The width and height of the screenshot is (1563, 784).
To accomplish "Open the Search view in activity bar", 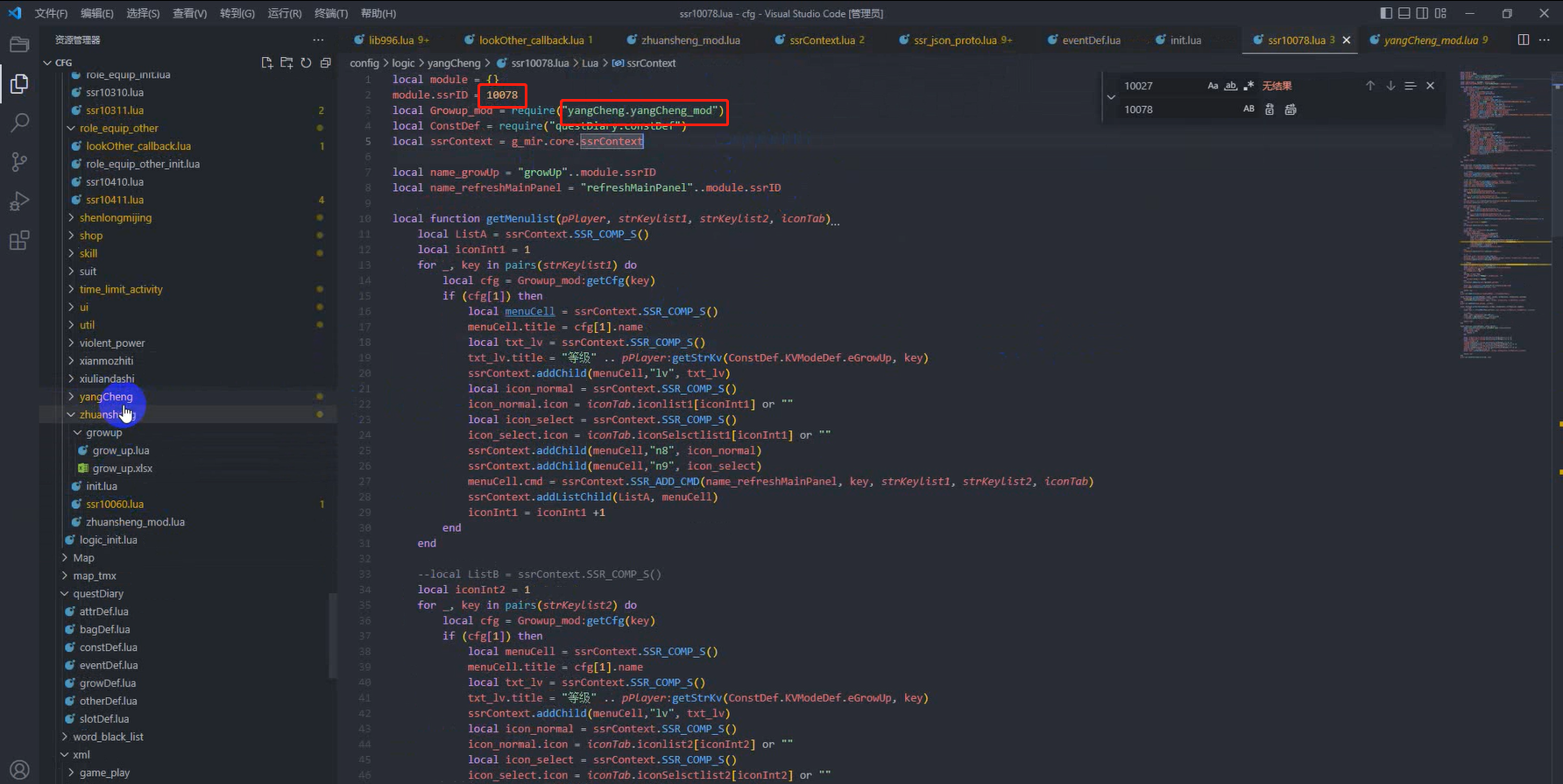I will (x=19, y=123).
